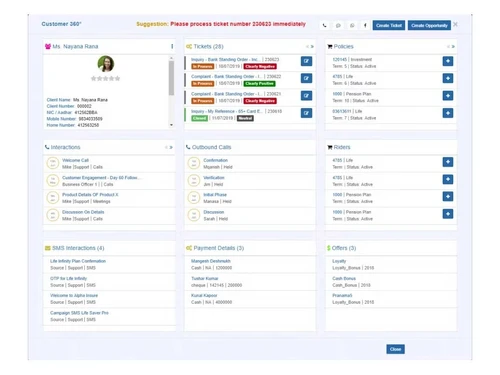Screen dimensions: 500x375
Task: Open OTP for Life Infinity SMS
Action: (x=68, y=278)
